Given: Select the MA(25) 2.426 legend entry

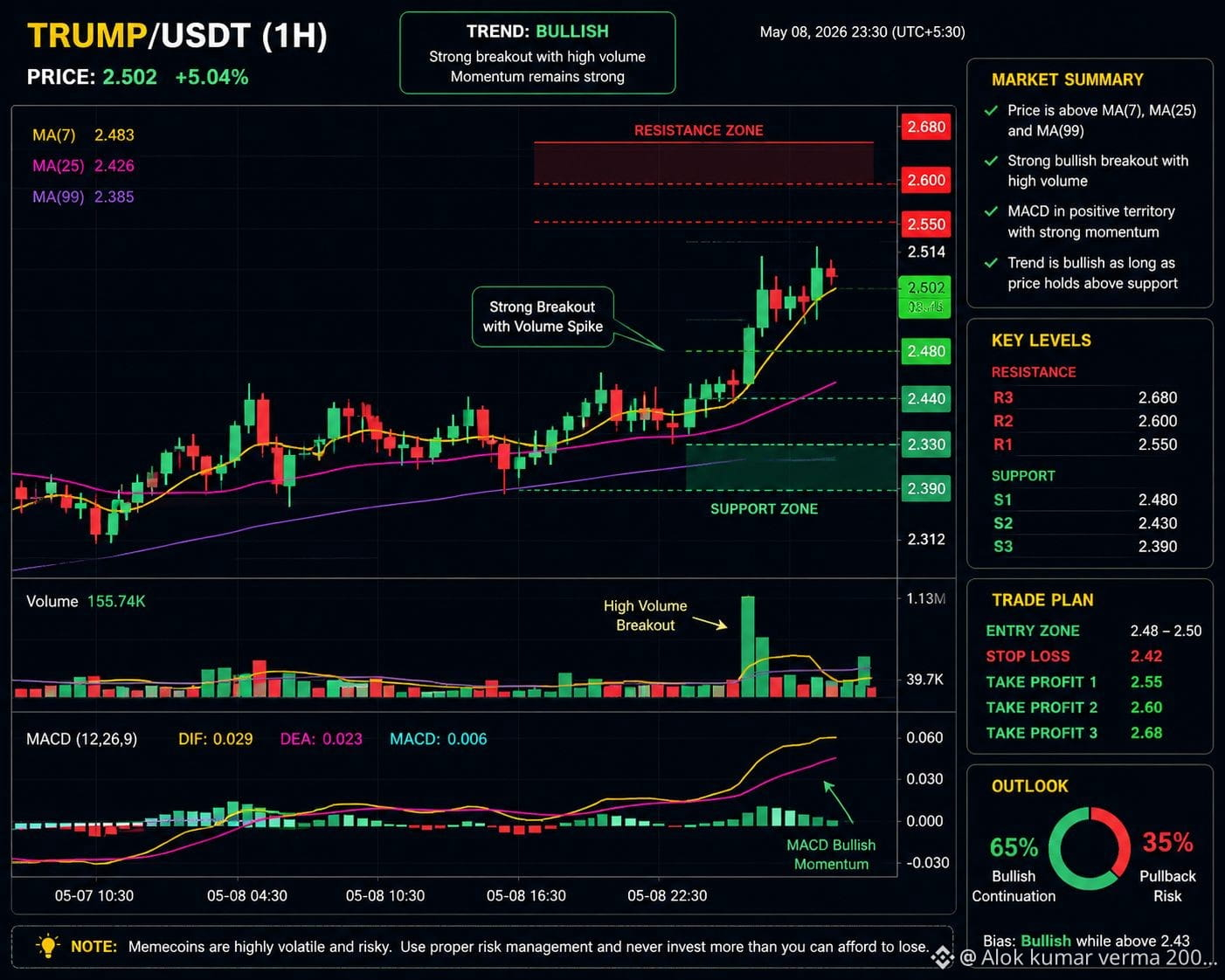Looking at the screenshot, I should [x=83, y=166].
